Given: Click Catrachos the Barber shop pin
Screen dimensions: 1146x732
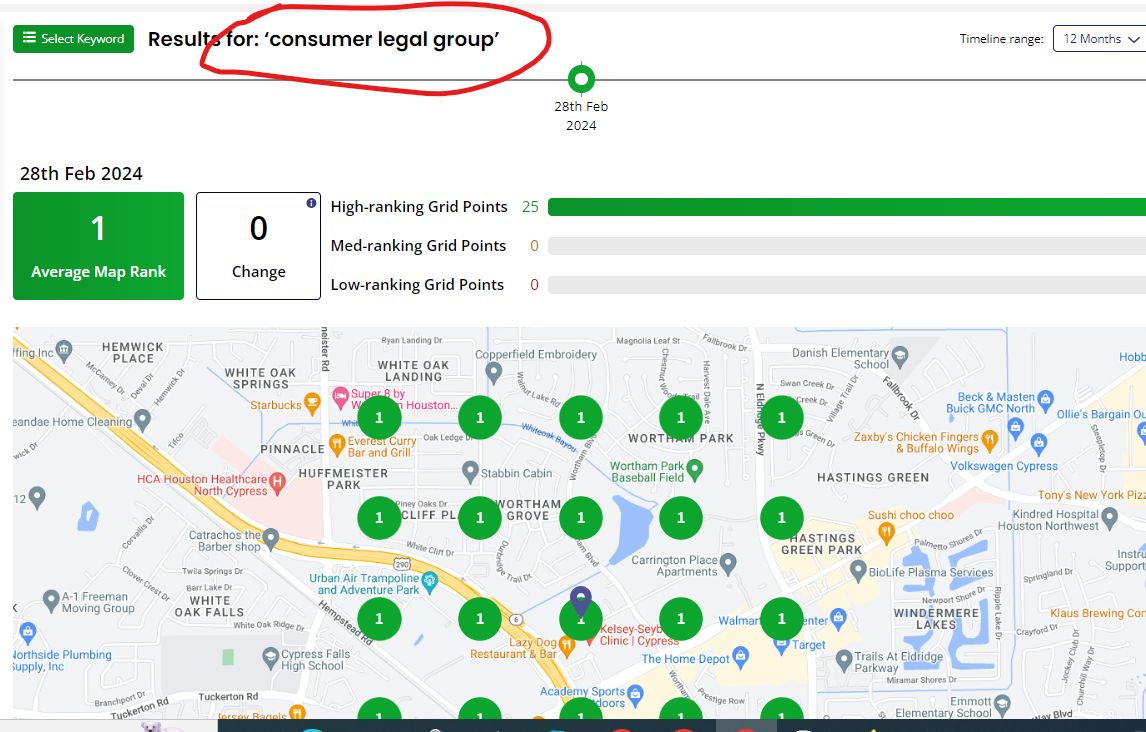Looking at the screenshot, I should [271, 538].
